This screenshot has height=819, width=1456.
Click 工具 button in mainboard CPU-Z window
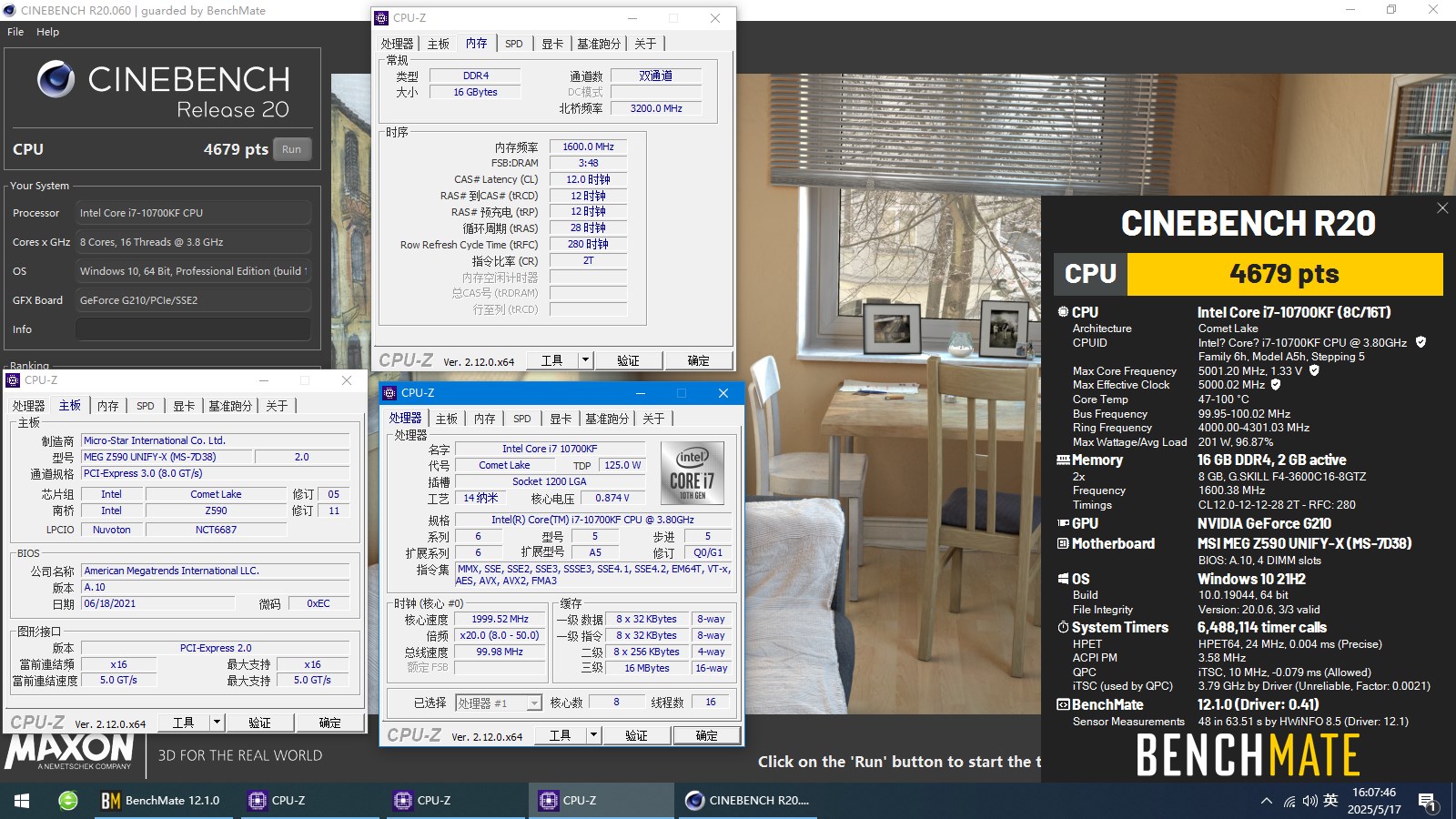pyautogui.click(x=184, y=723)
